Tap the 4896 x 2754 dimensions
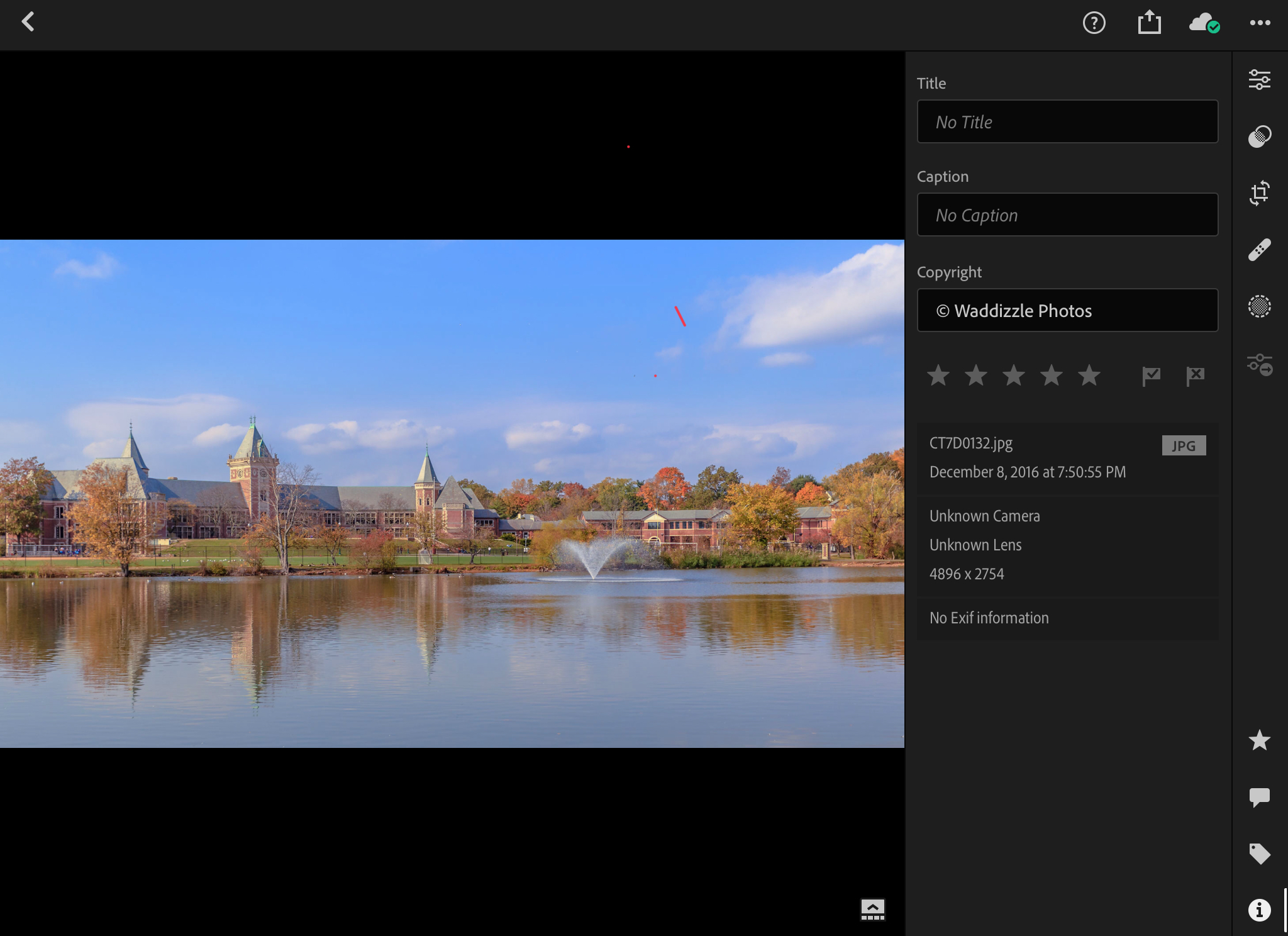This screenshot has height=936, width=1288. [x=967, y=574]
